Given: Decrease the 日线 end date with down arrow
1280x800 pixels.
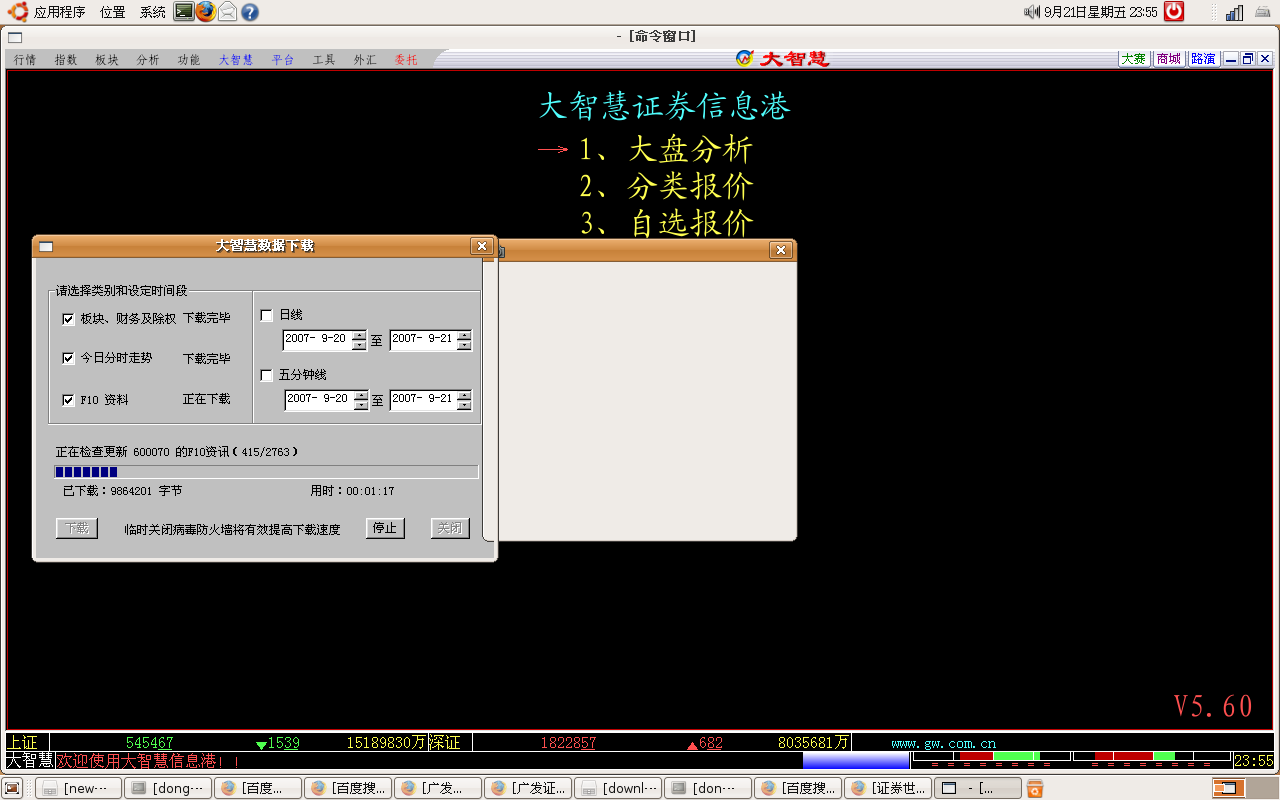Looking at the screenshot, I should tap(463, 345).
